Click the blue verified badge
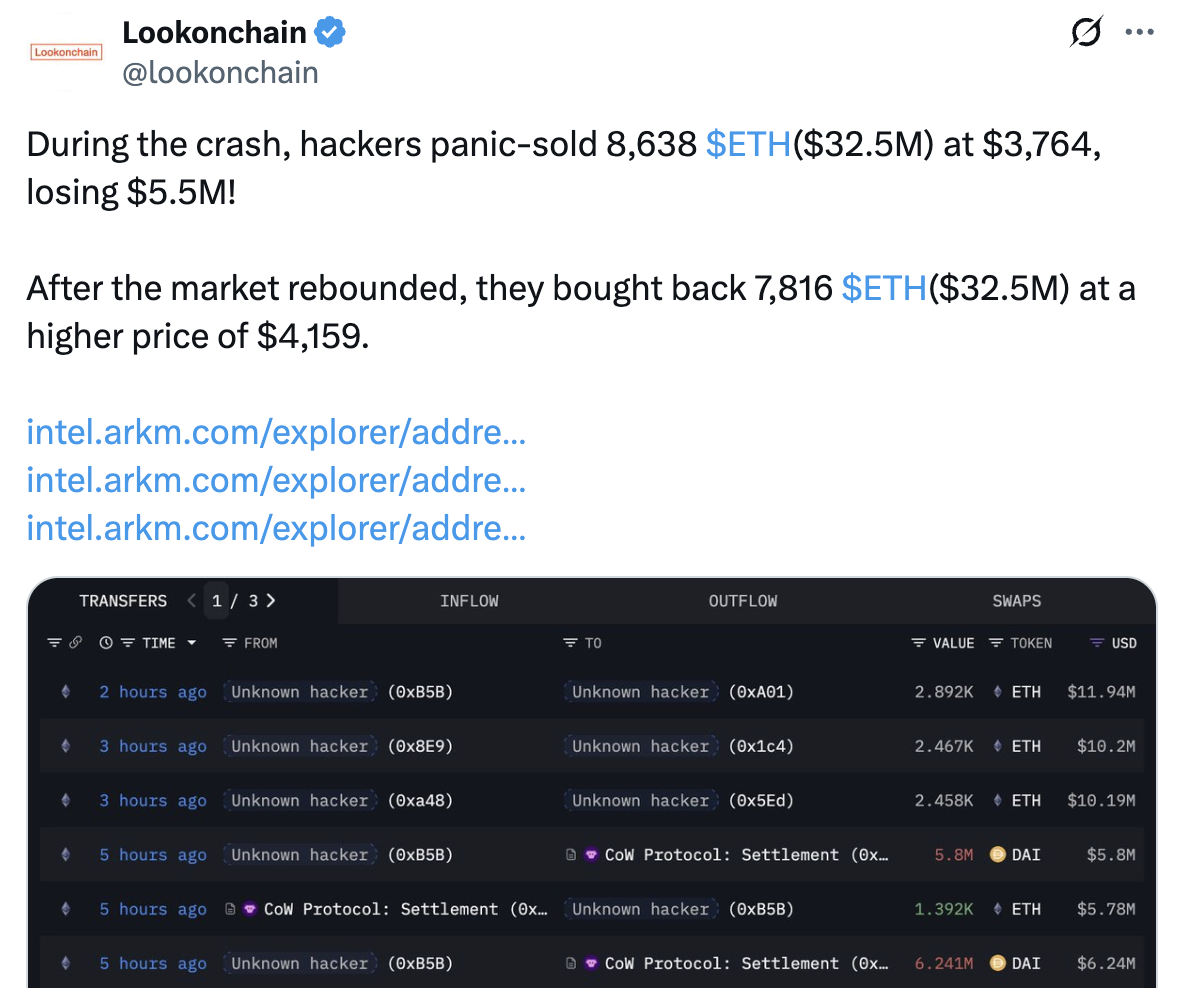The height and width of the screenshot is (988, 1186). tap(331, 33)
